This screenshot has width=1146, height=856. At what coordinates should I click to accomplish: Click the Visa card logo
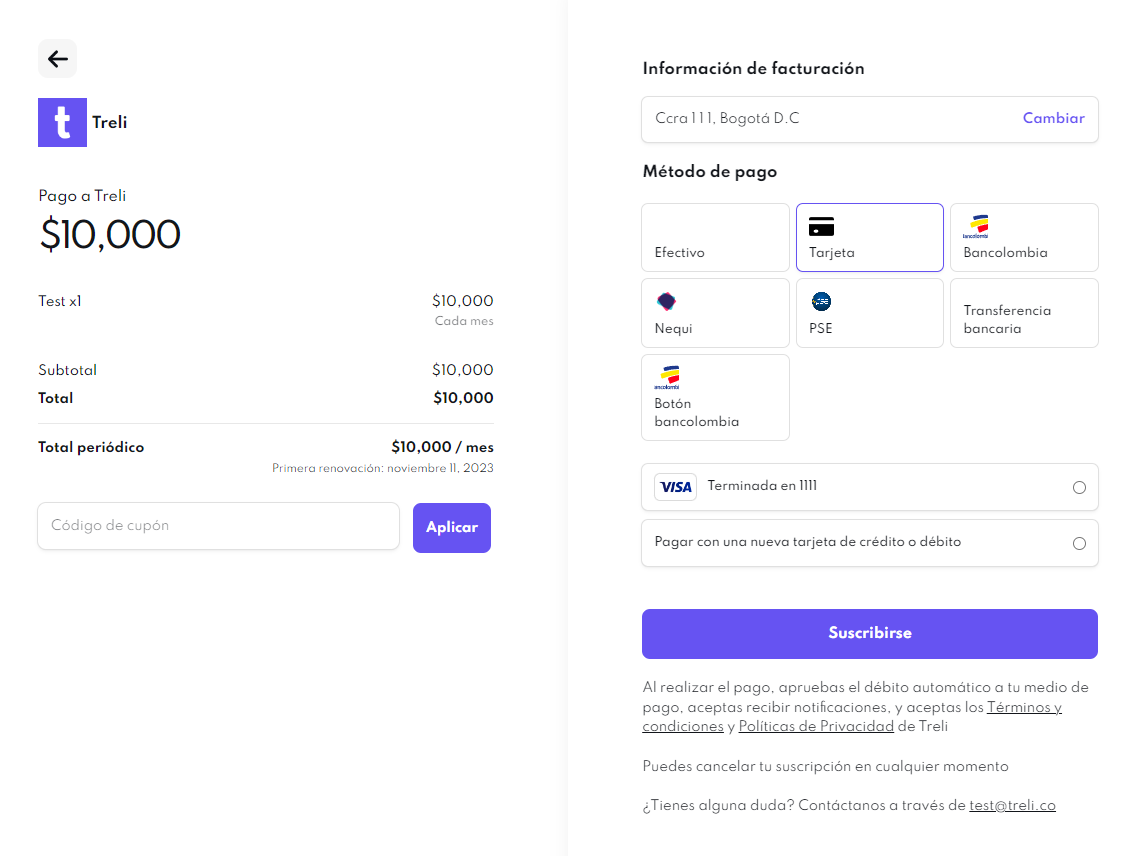[x=676, y=487]
